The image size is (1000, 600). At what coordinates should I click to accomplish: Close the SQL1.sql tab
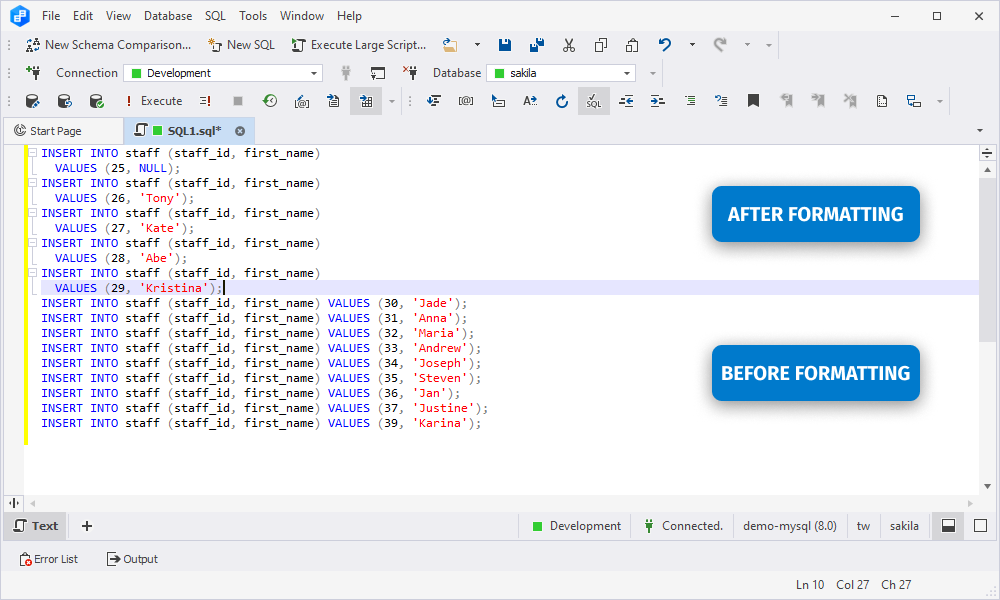tap(240, 131)
